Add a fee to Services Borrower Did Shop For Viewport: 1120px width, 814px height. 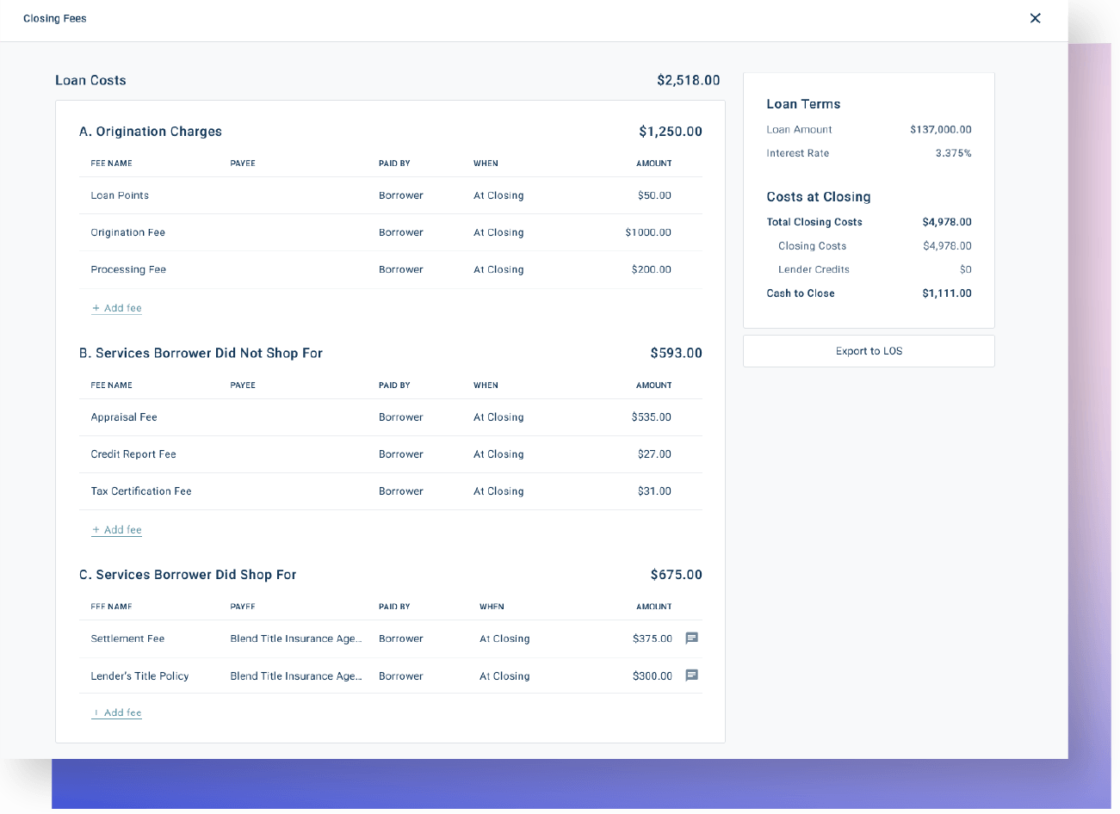(x=116, y=712)
